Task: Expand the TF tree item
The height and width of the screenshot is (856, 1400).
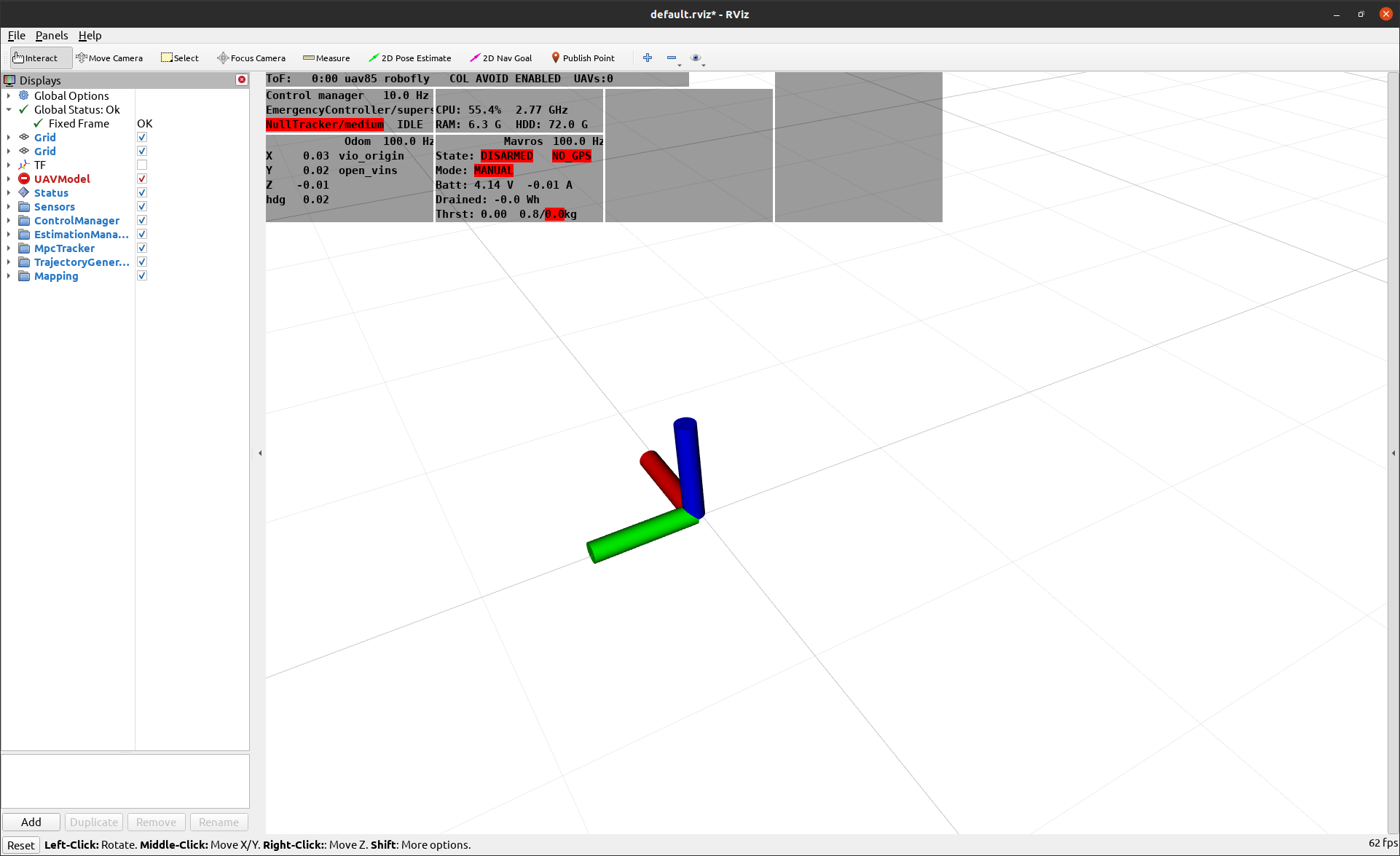Action: pos(9,165)
